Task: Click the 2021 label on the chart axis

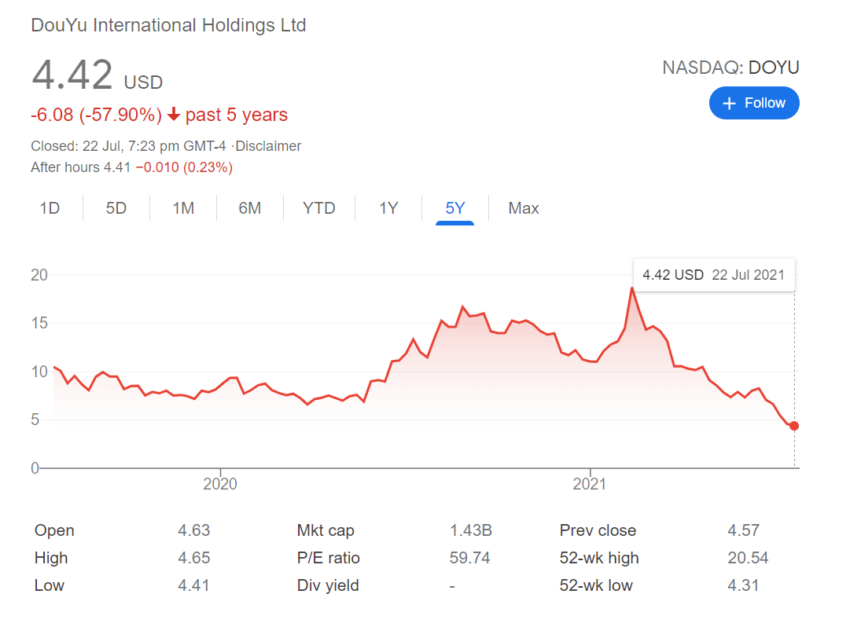Action: point(589,484)
